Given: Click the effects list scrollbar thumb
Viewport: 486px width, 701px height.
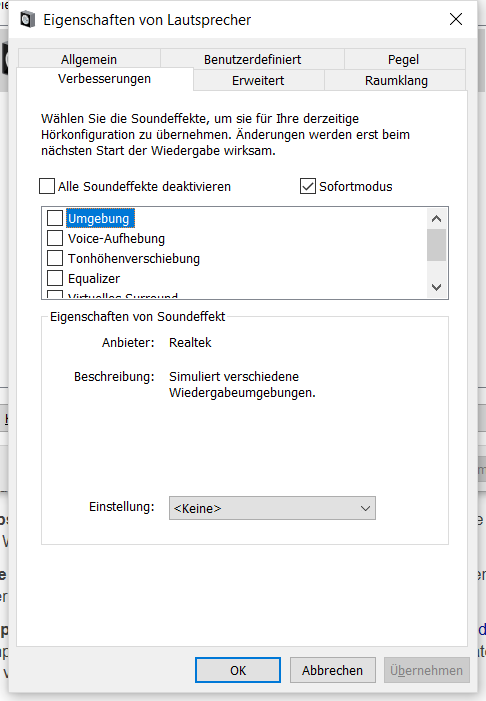Looking at the screenshot, I should pyautogui.click(x=436, y=245).
